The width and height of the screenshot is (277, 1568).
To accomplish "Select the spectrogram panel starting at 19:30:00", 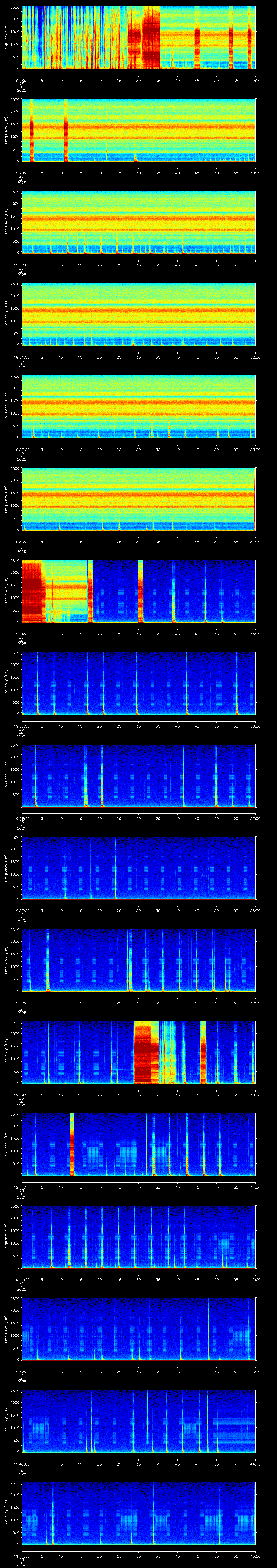I will point(138,222).
